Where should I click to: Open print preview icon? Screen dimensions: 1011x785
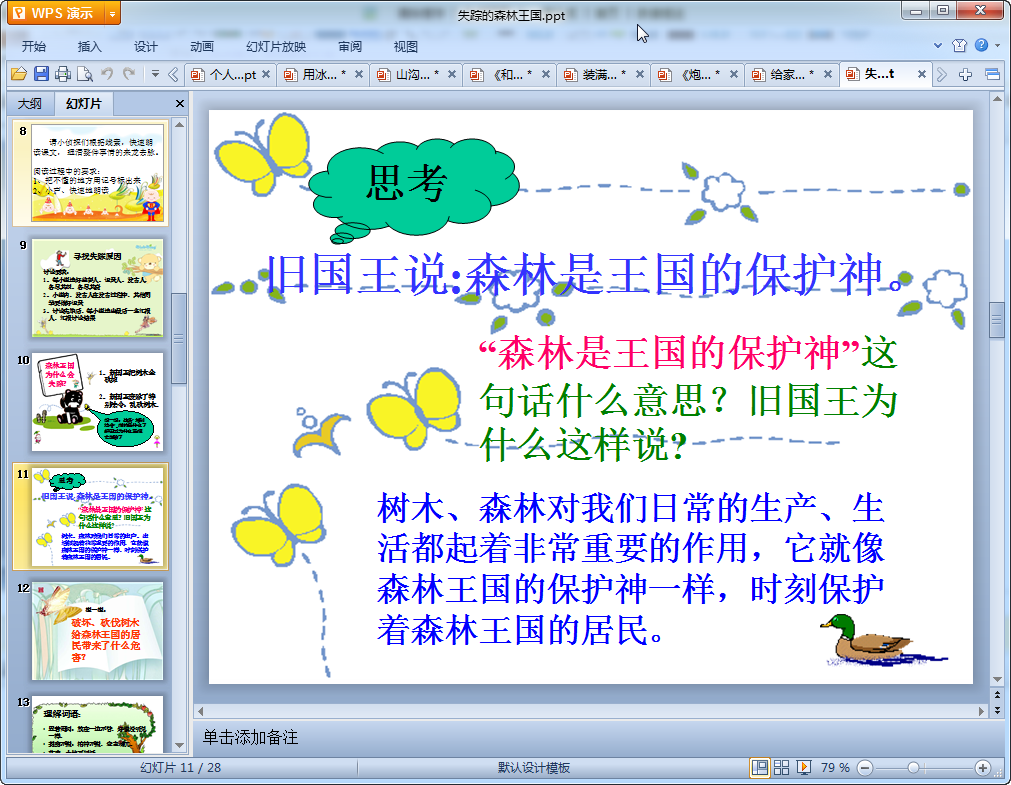(x=84, y=74)
